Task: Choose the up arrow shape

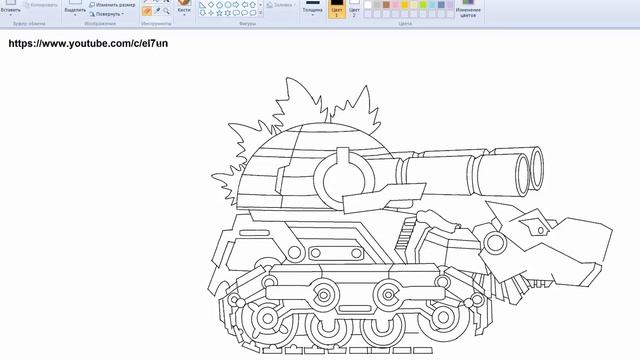Action: 253,5
